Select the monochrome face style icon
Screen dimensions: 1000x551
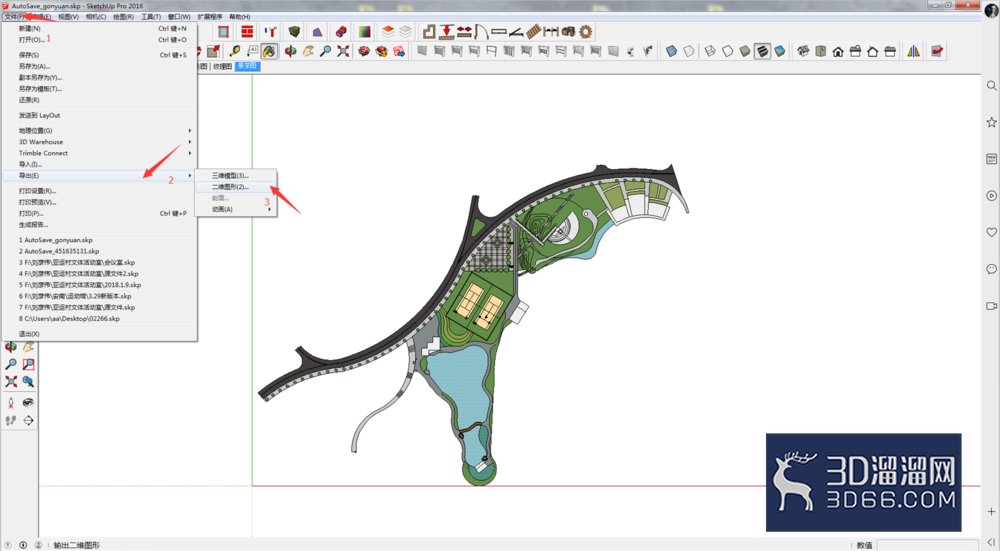[779, 51]
